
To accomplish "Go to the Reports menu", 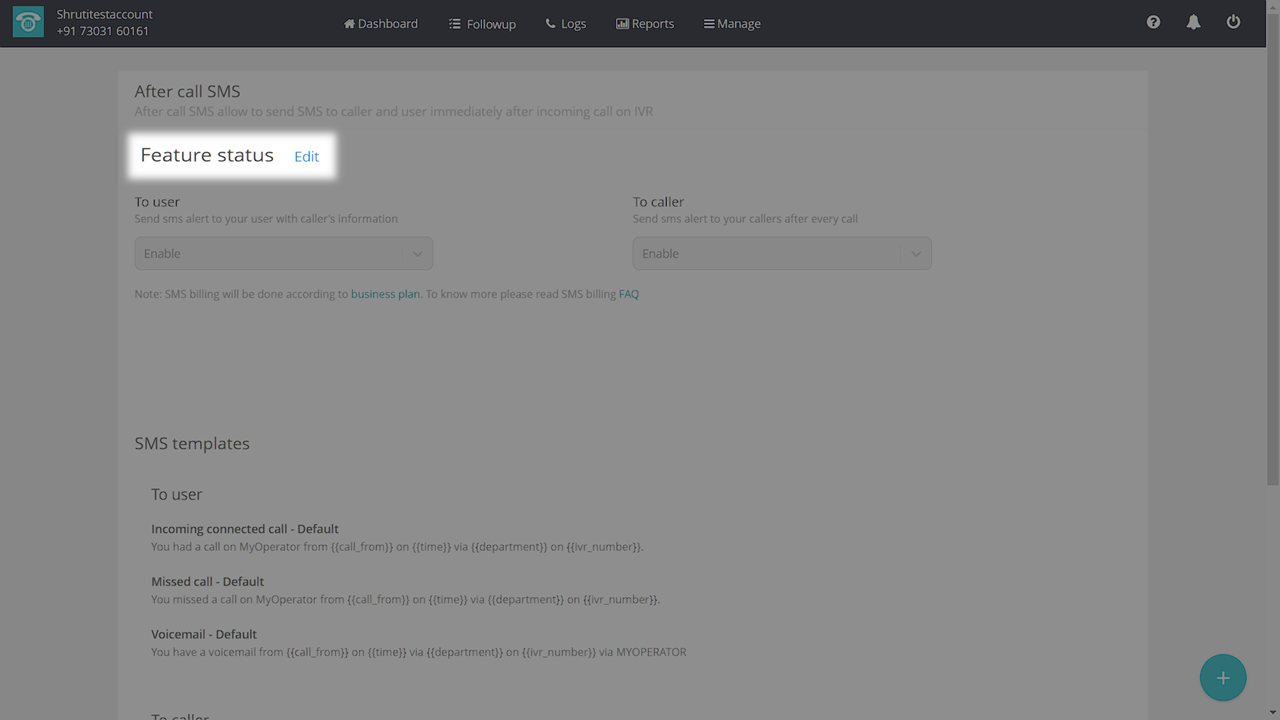I will pyautogui.click(x=653, y=24).
